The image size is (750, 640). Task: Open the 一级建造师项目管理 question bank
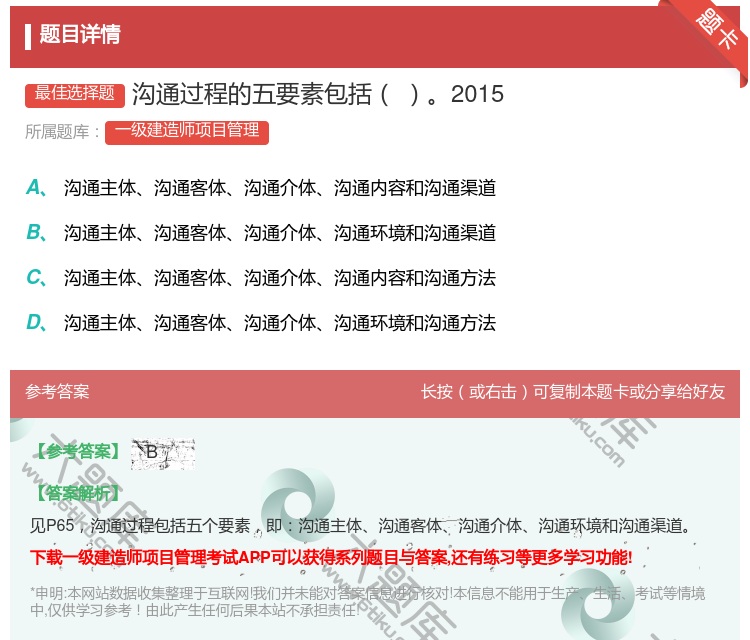coord(187,132)
